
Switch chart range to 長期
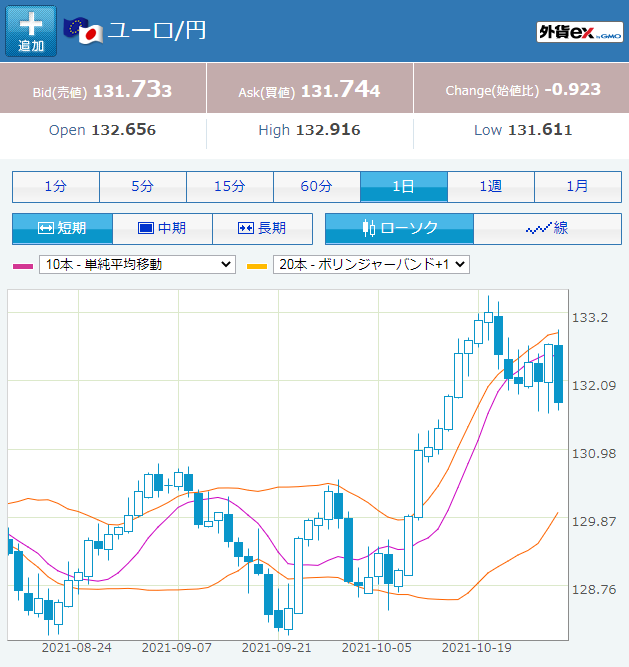[262, 229]
